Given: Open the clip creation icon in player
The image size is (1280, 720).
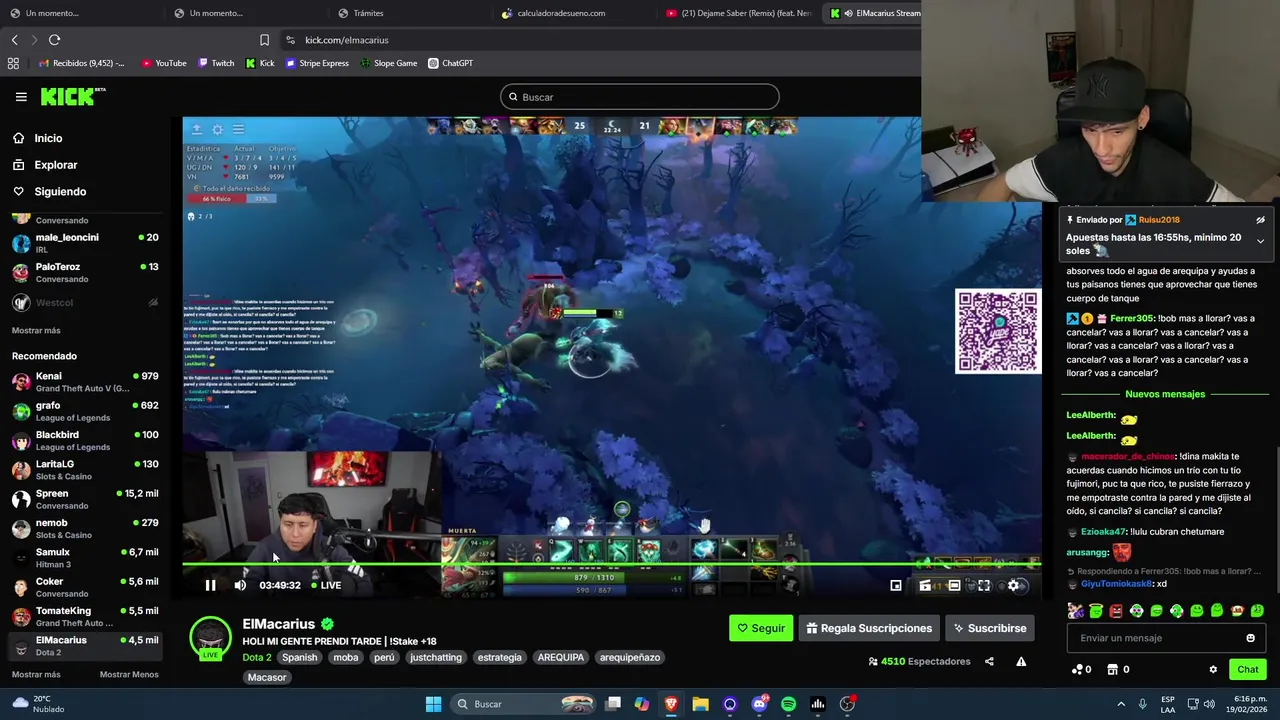Looking at the screenshot, I should tap(925, 585).
